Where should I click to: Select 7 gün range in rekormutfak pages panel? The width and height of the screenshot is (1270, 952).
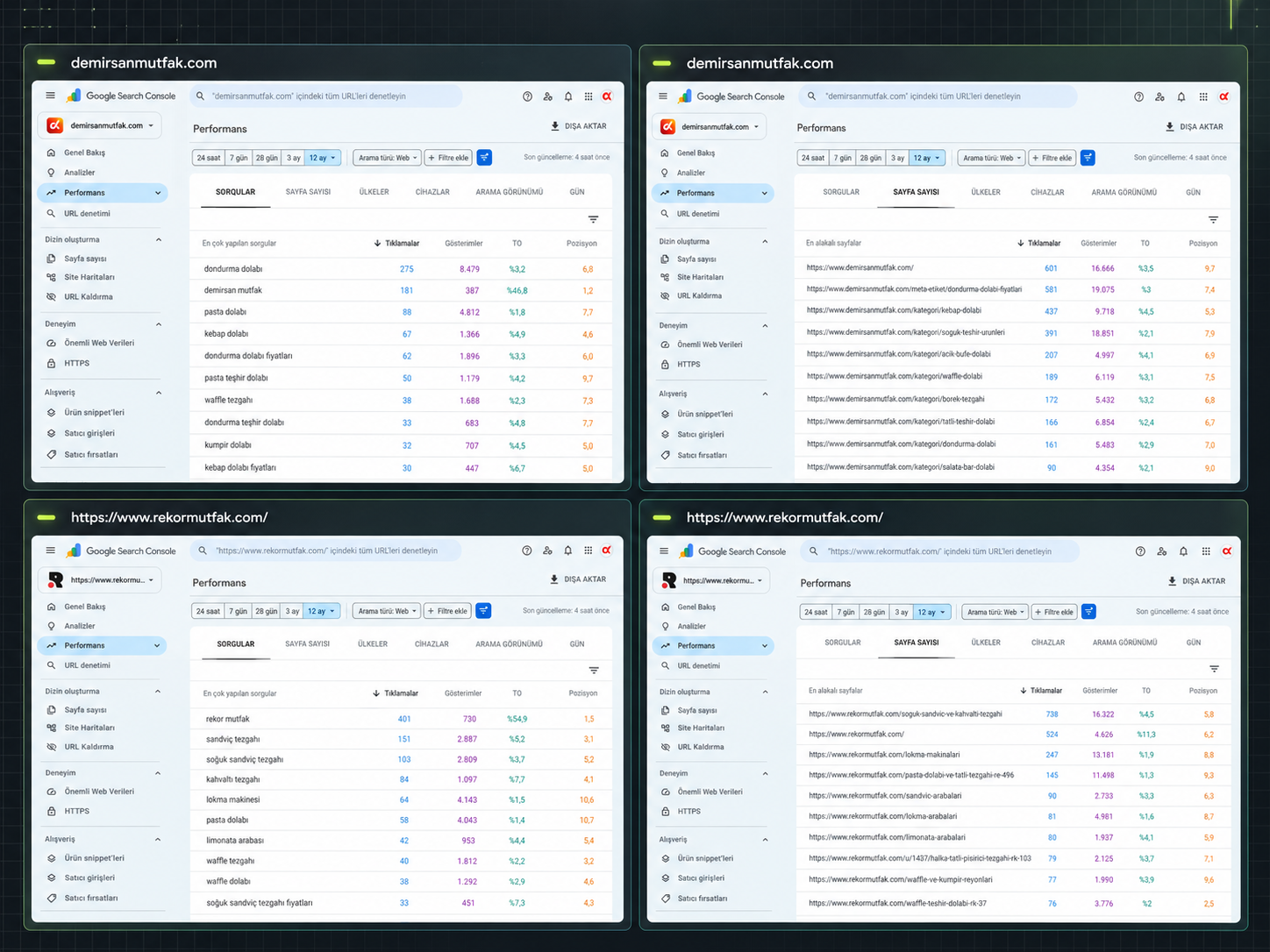pos(845,612)
